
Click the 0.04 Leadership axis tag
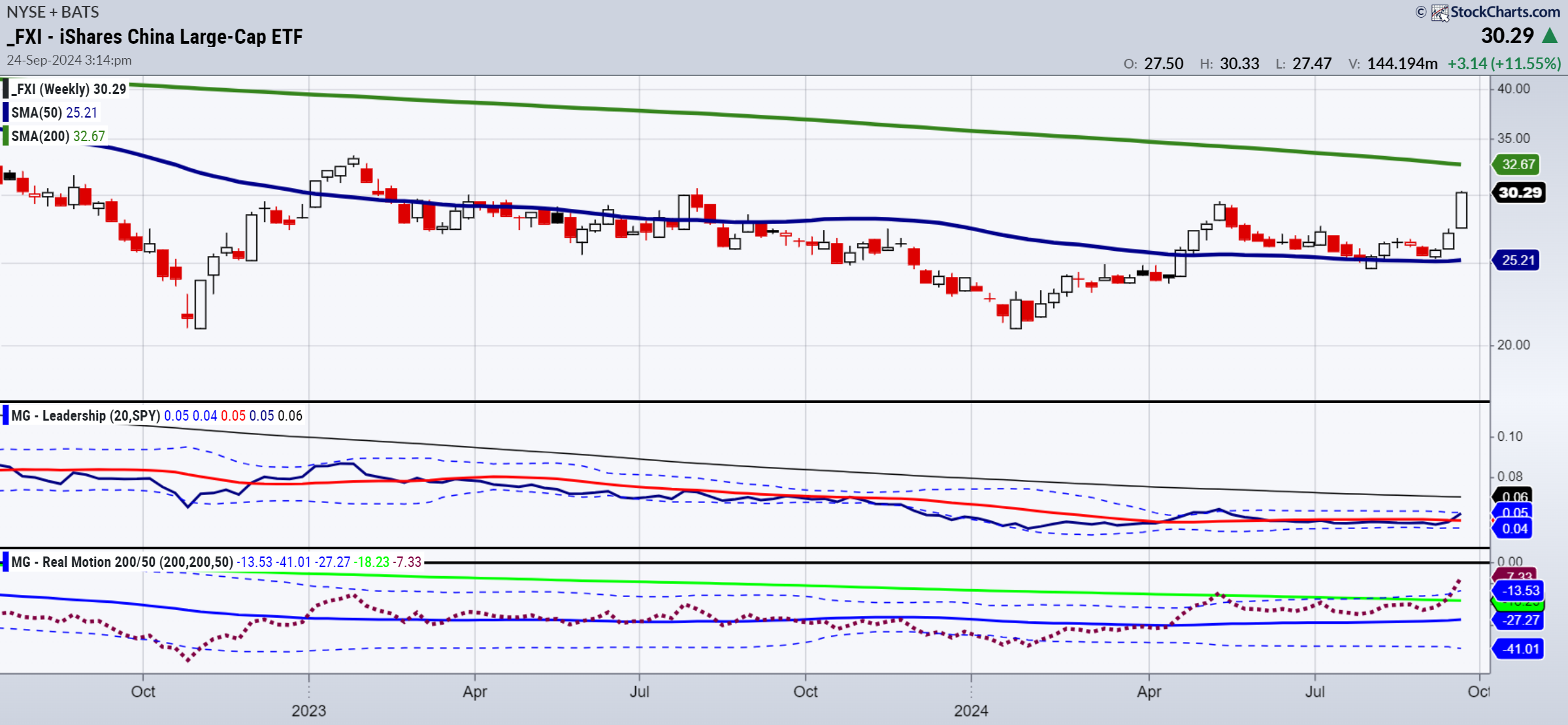click(x=1513, y=528)
